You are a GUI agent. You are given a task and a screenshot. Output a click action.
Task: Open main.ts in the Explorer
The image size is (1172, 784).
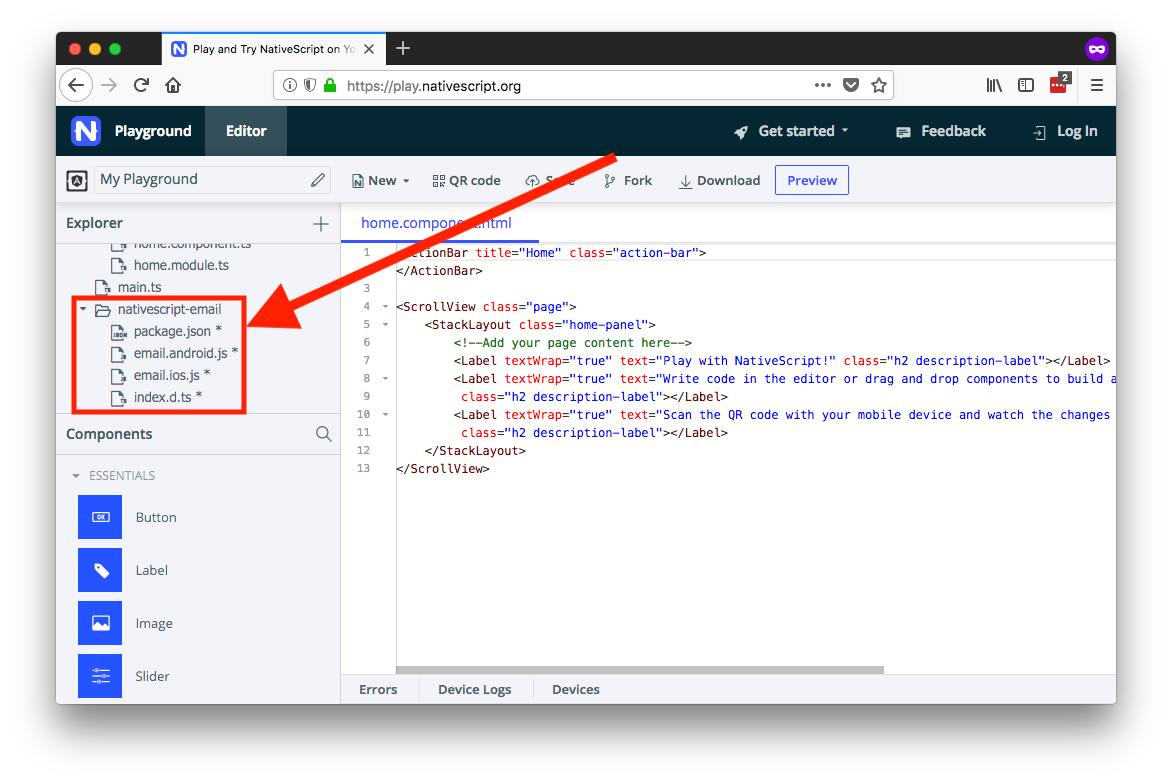click(139, 287)
